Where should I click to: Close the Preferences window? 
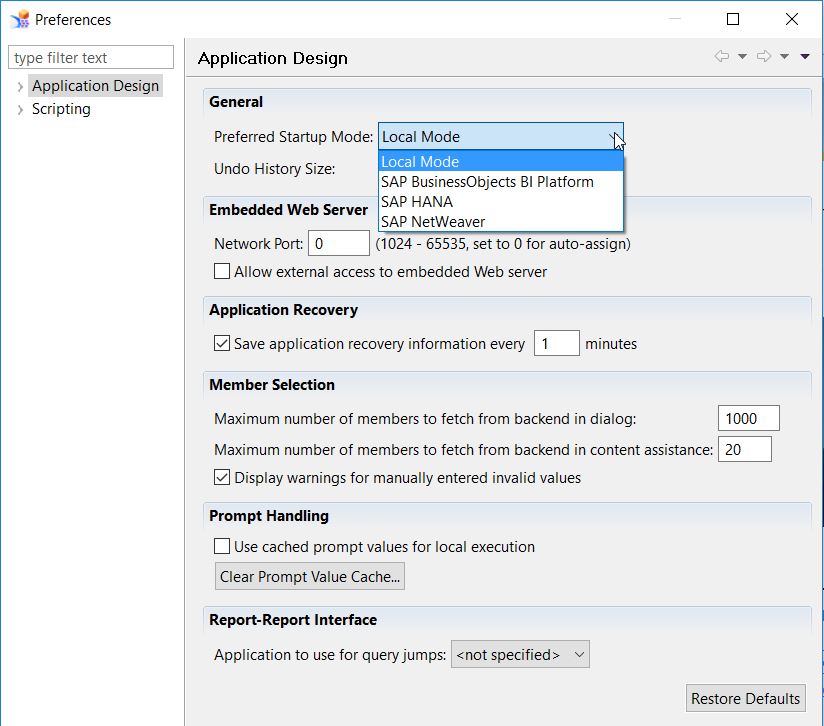click(791, 19)
